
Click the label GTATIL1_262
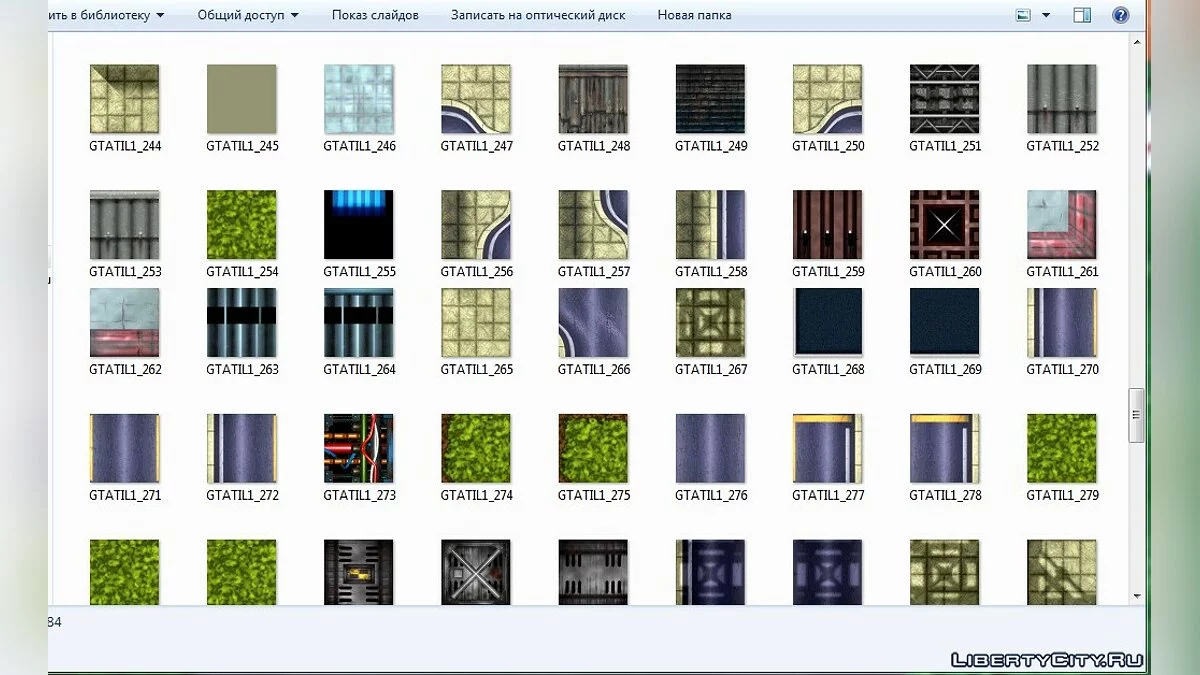coord(124,370)
